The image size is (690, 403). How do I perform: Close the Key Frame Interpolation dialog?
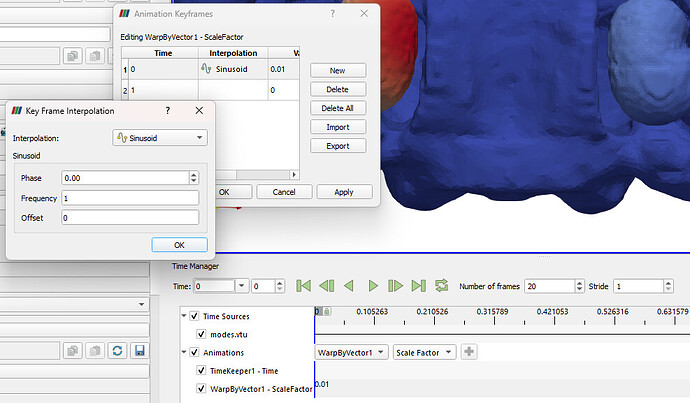199,111
